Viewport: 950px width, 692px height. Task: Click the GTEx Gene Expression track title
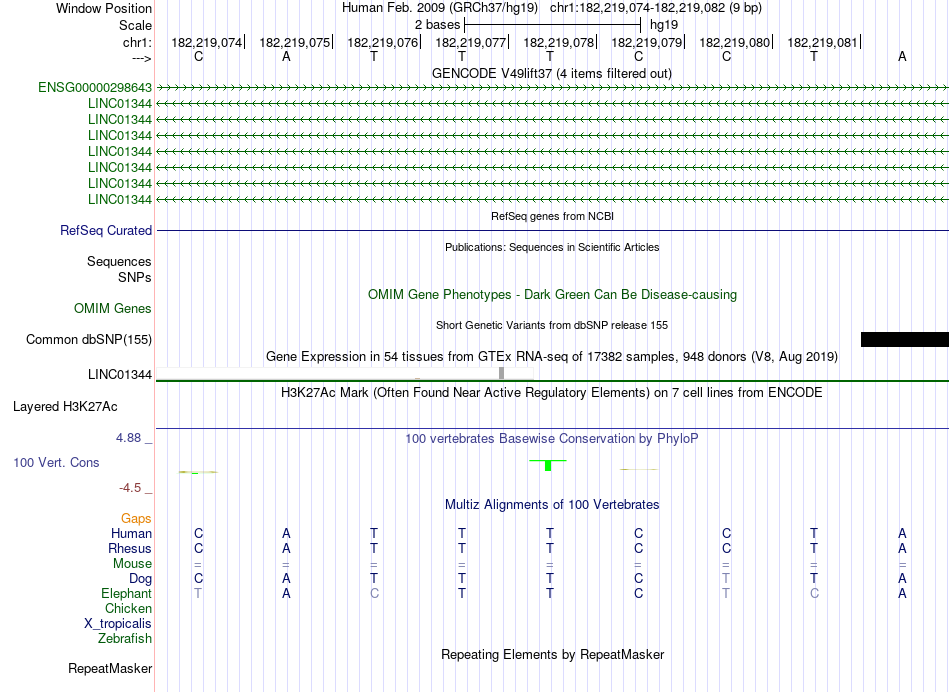pyautogui.click(x=552, y=357)
